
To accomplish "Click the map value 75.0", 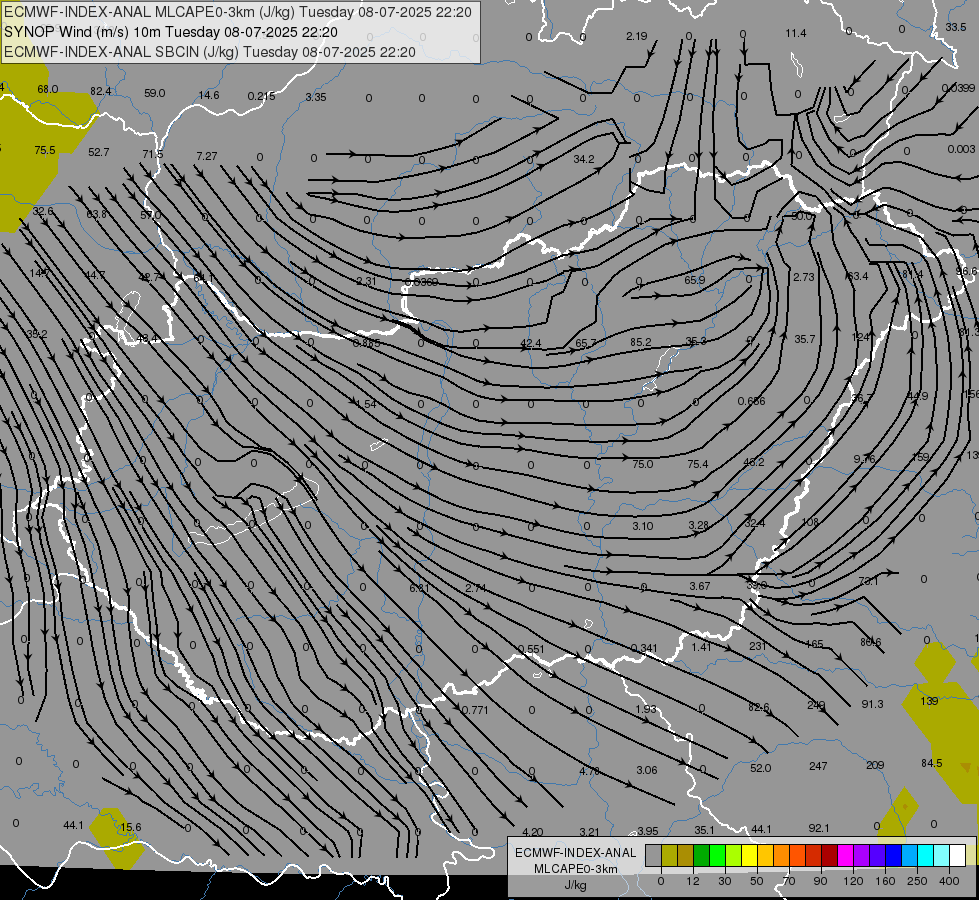I will [x=642, y=464].
